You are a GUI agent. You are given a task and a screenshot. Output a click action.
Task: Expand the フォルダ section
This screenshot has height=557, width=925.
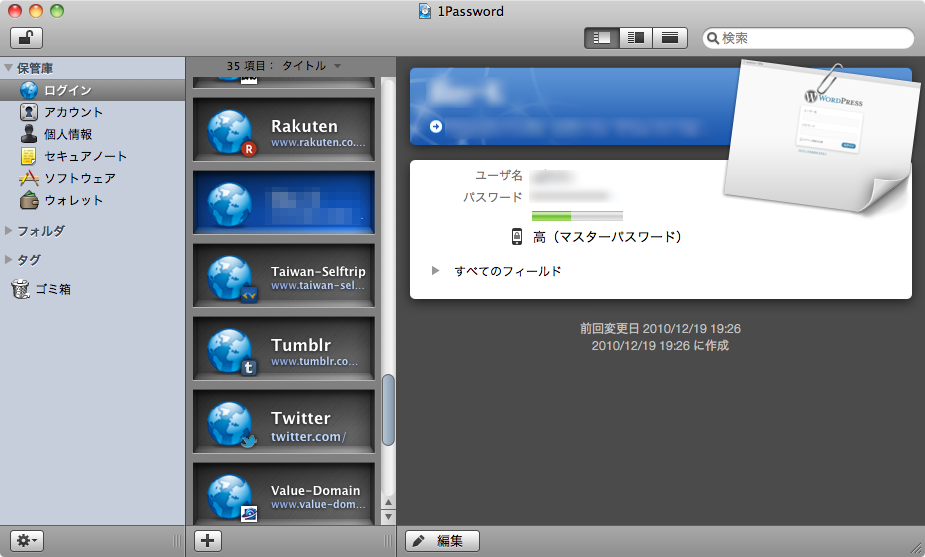pyautogui.click(x=8, y=231)
